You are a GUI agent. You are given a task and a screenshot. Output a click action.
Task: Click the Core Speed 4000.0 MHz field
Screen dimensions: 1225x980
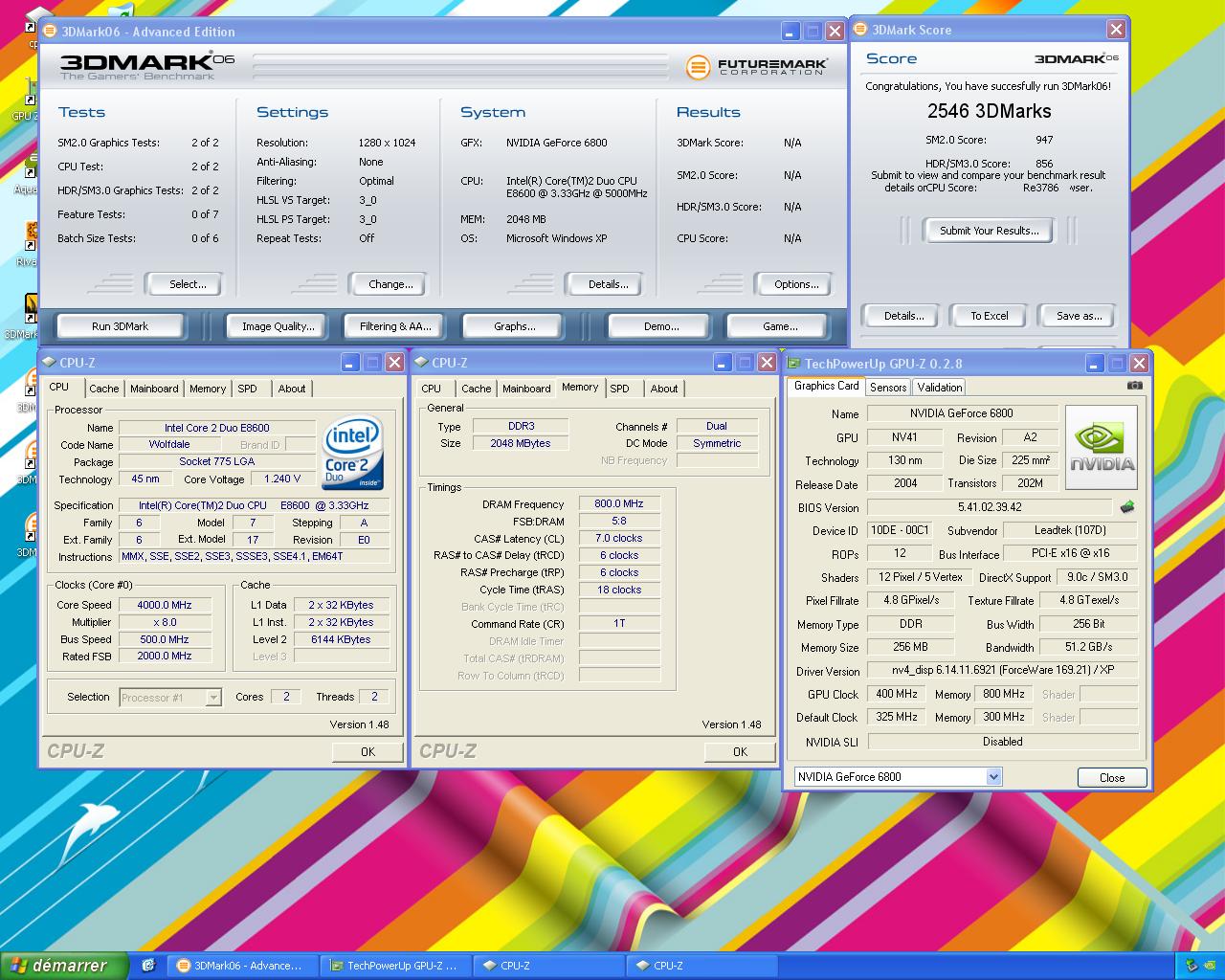pyautogui.click(x=165, y=605)
